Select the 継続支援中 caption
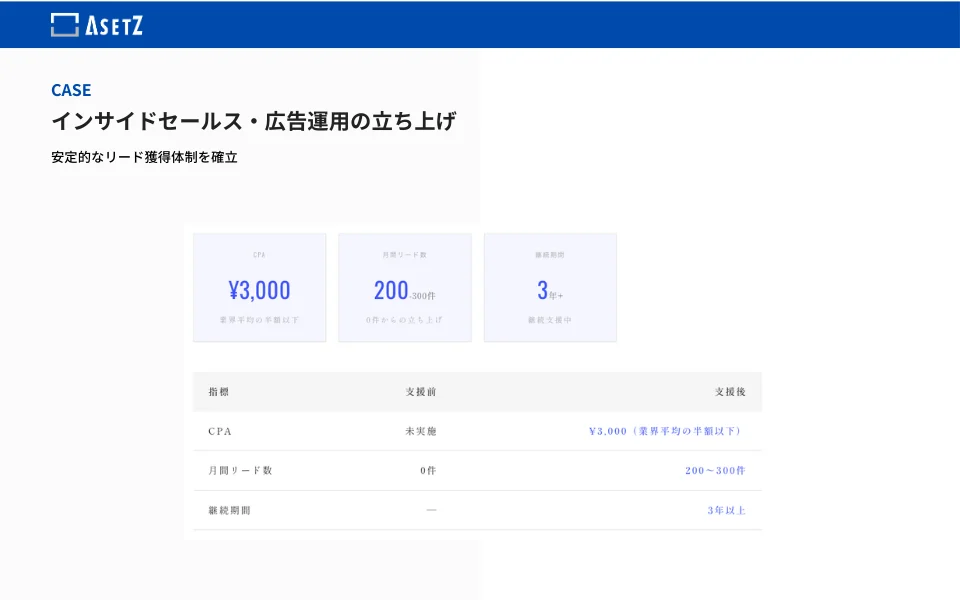Image resolution: width=960 pixels, height=600 pixels. pos(551,320)
